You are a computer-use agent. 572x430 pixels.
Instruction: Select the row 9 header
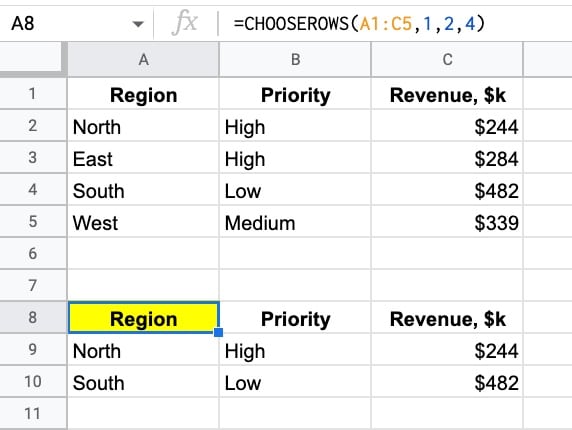click(33, 349)
